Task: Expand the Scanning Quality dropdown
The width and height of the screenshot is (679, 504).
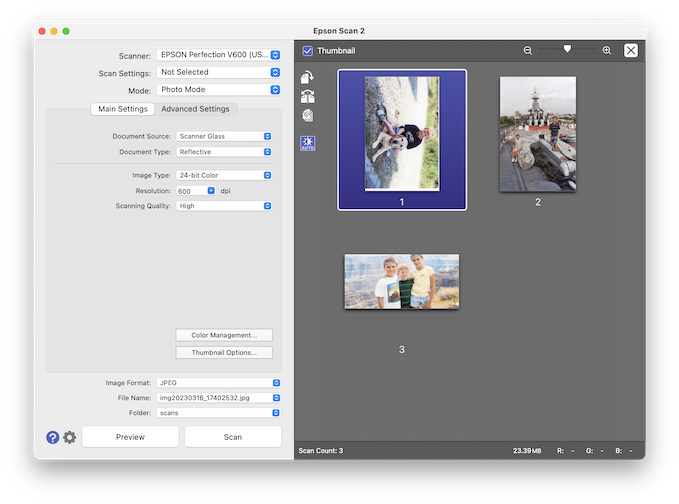Action: click(224, 206)
